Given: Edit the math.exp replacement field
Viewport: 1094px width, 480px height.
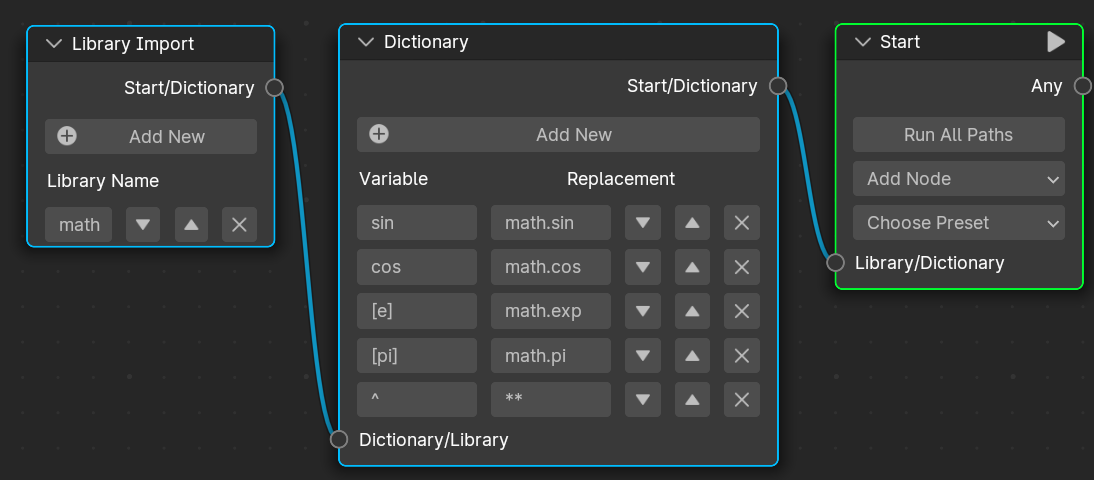Looking at the screenshot, I should pyautogui.click(x=550, y=311).
